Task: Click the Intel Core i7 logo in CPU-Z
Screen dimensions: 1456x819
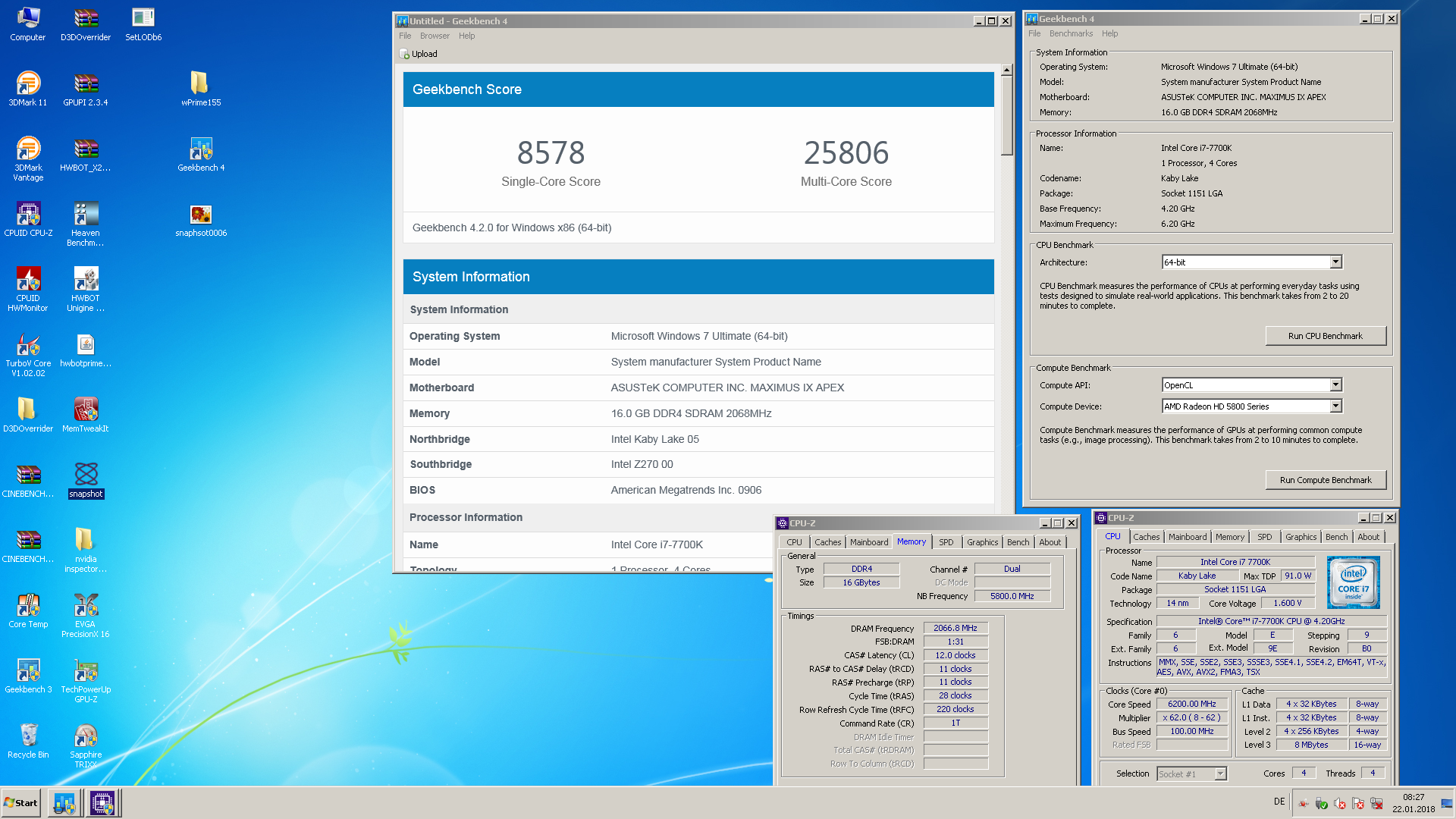Action: click(1353, 582)
